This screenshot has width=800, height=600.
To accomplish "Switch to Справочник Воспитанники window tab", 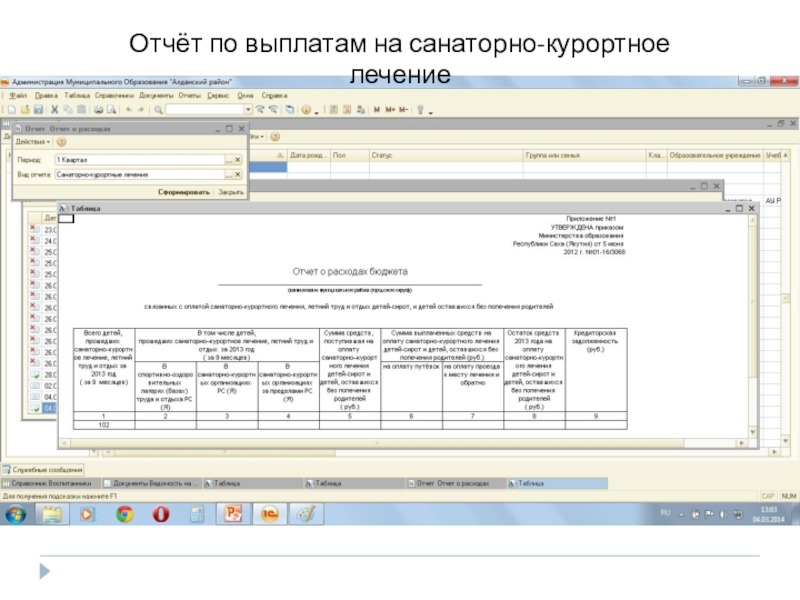I will coord(51,483).
